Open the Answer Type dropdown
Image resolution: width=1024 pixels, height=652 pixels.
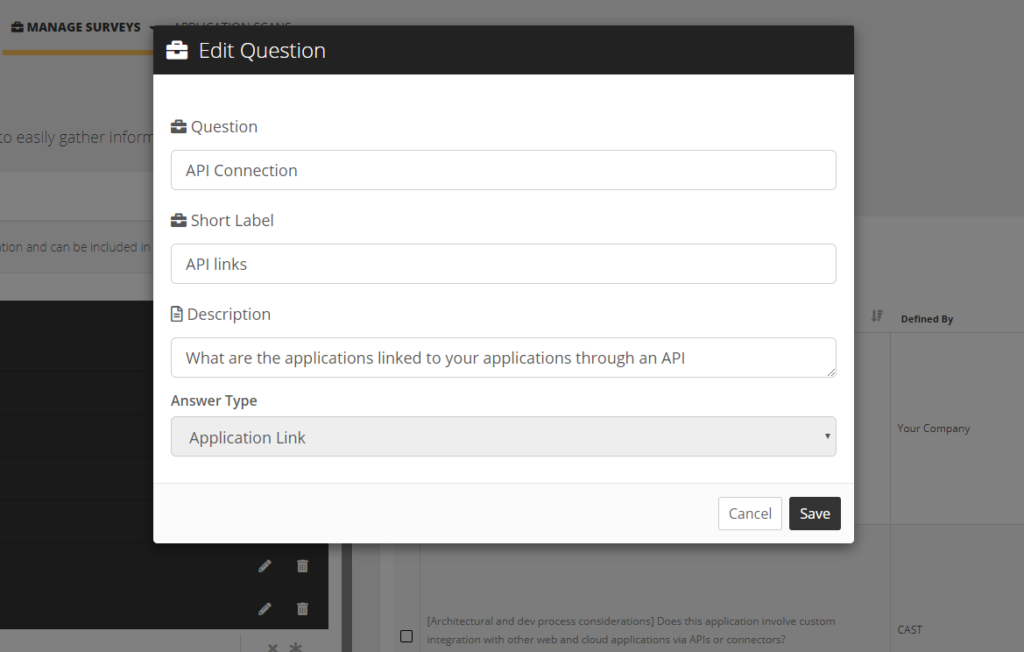tap(503, 437)
